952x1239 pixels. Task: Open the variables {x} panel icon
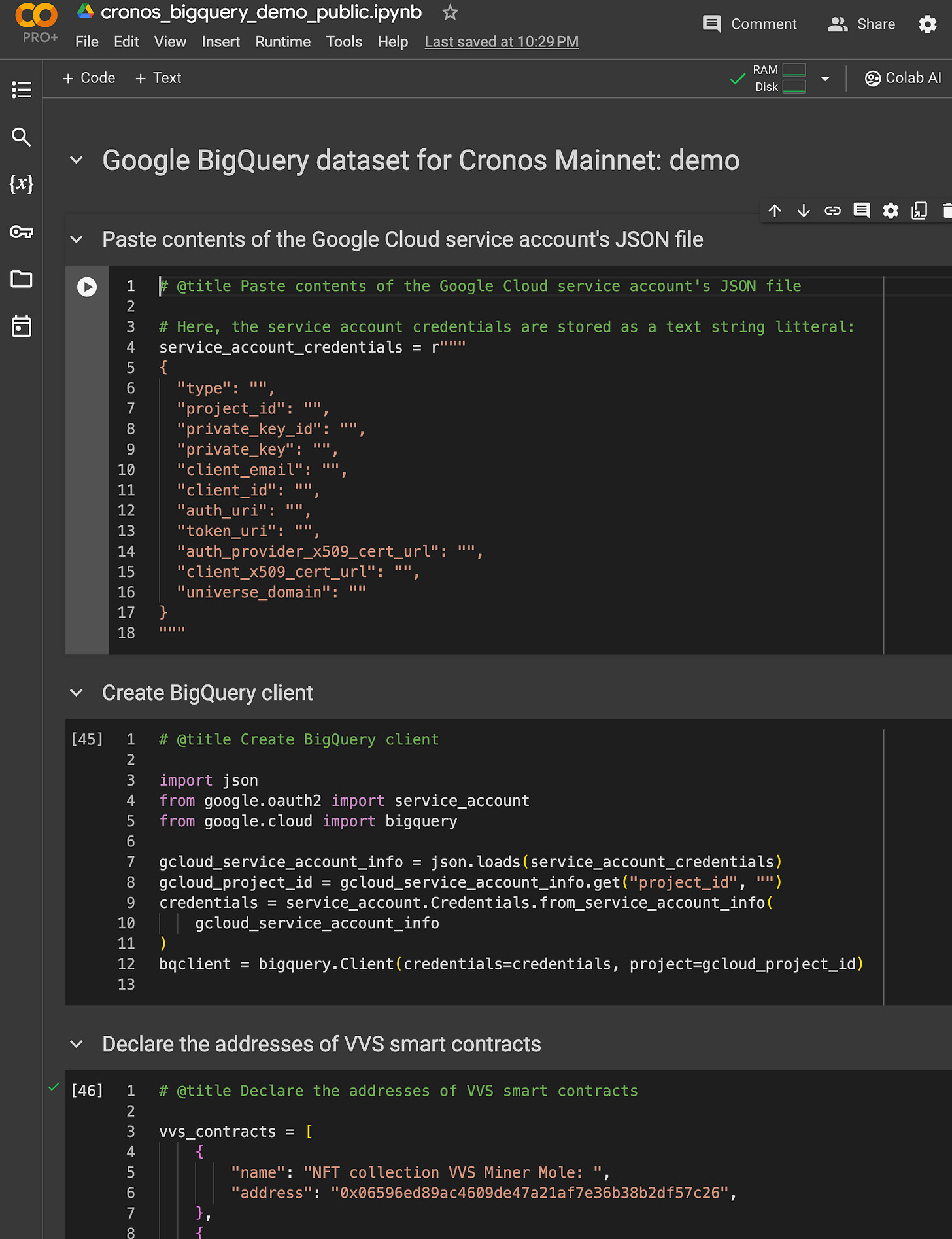click(22, 184)
